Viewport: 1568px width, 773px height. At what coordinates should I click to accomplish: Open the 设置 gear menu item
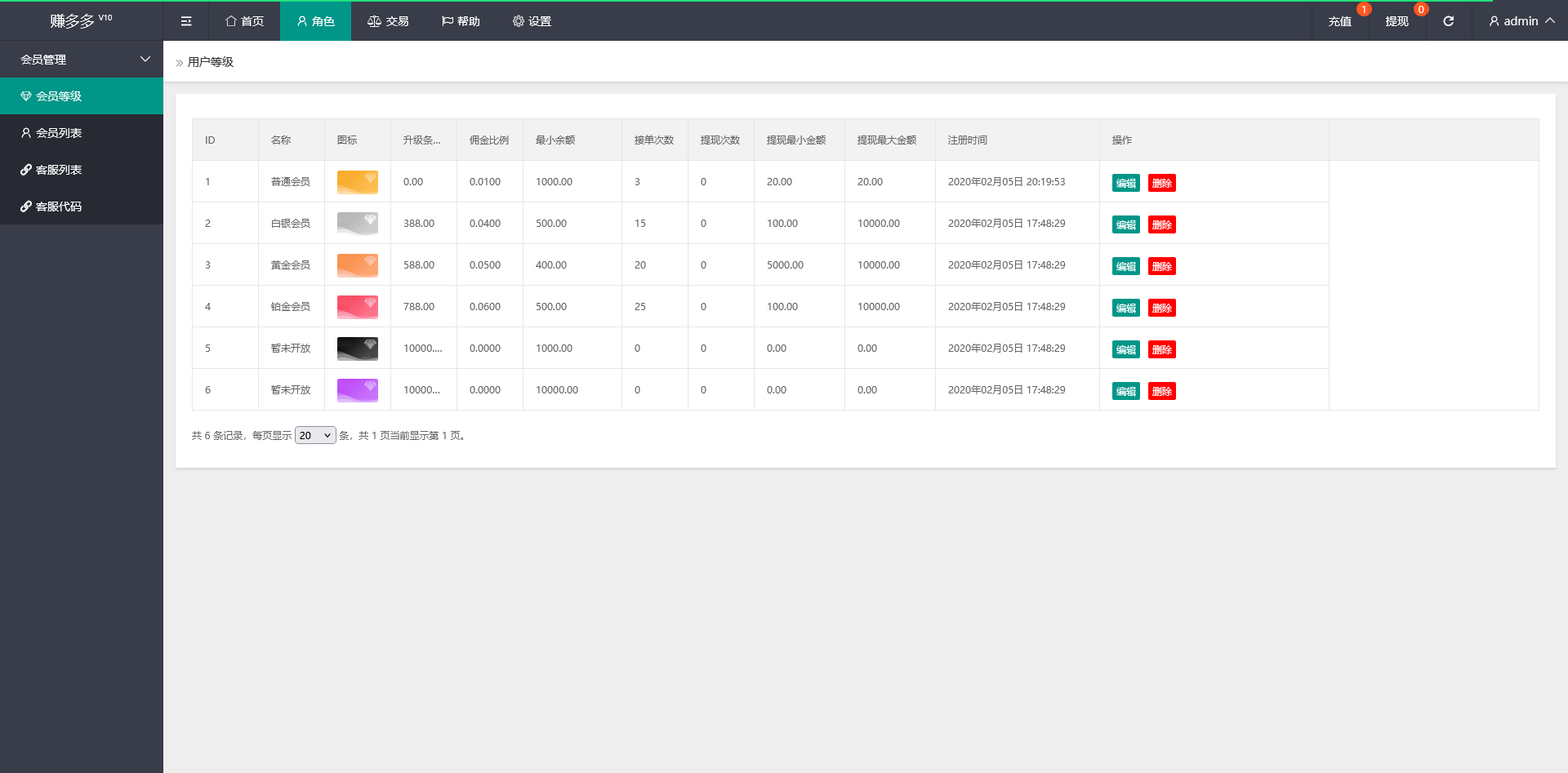tap(532, 21)
